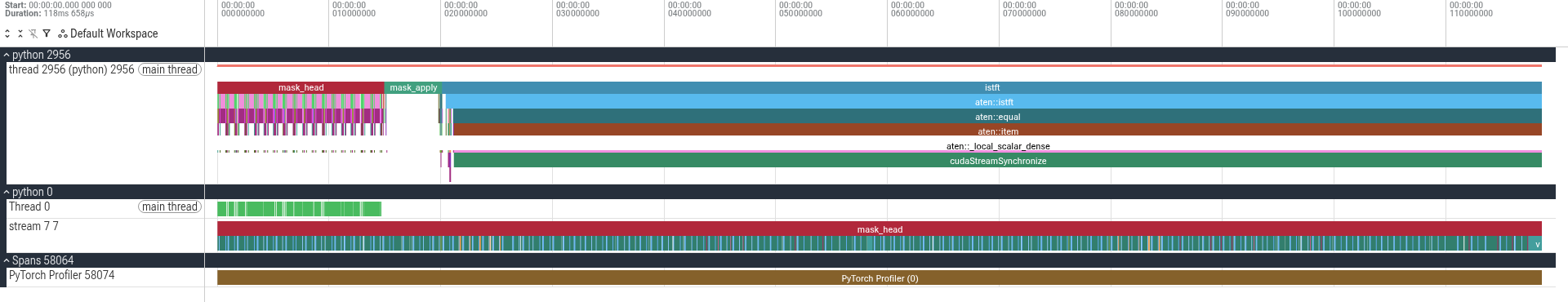Click the 00:00:00 090000000 timeline tick
The image size is (1568, 302).
[x=1247, y=9]
